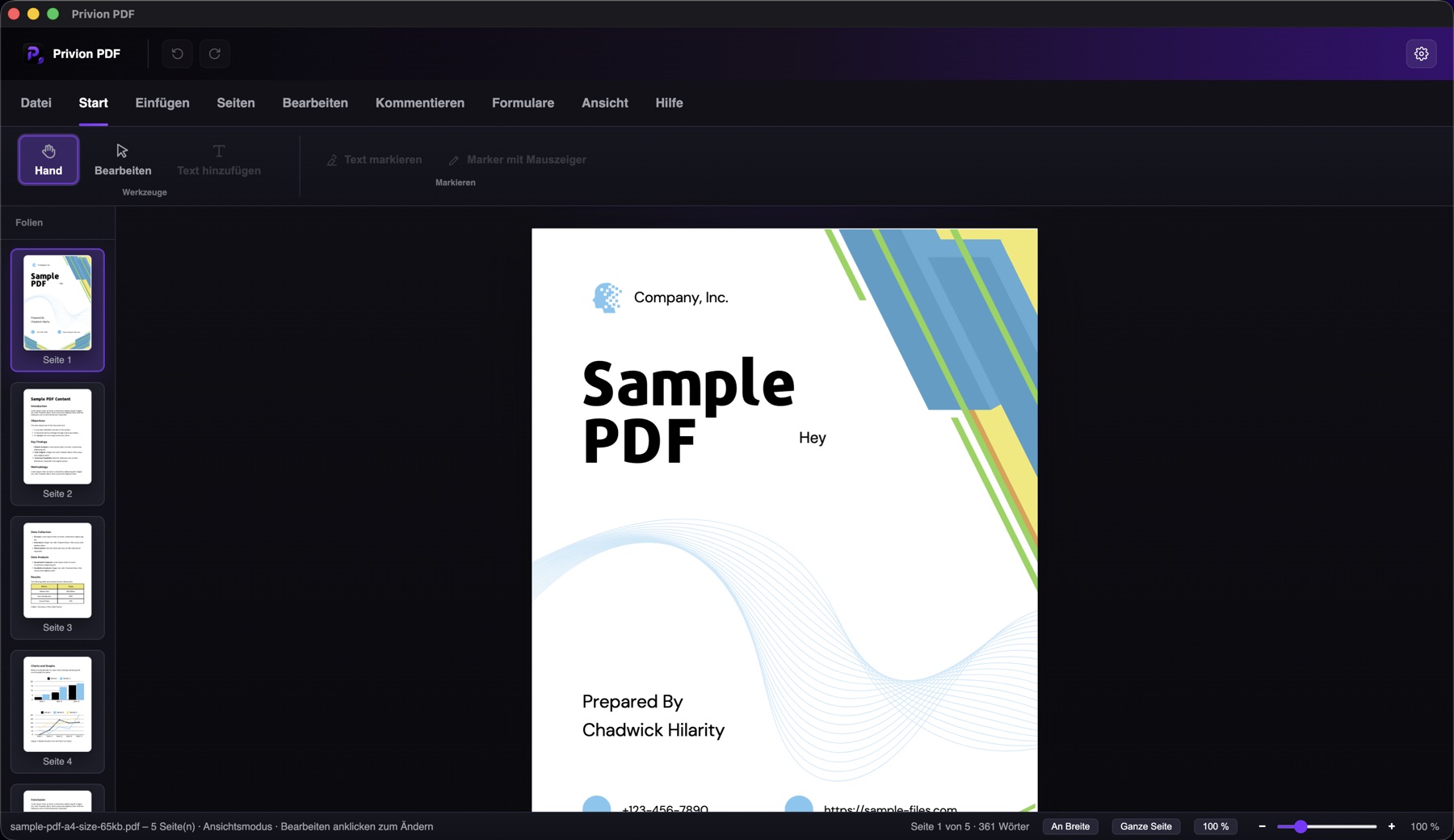
Task: Click the zoom slider handle
Action: tap(1301, 826)
